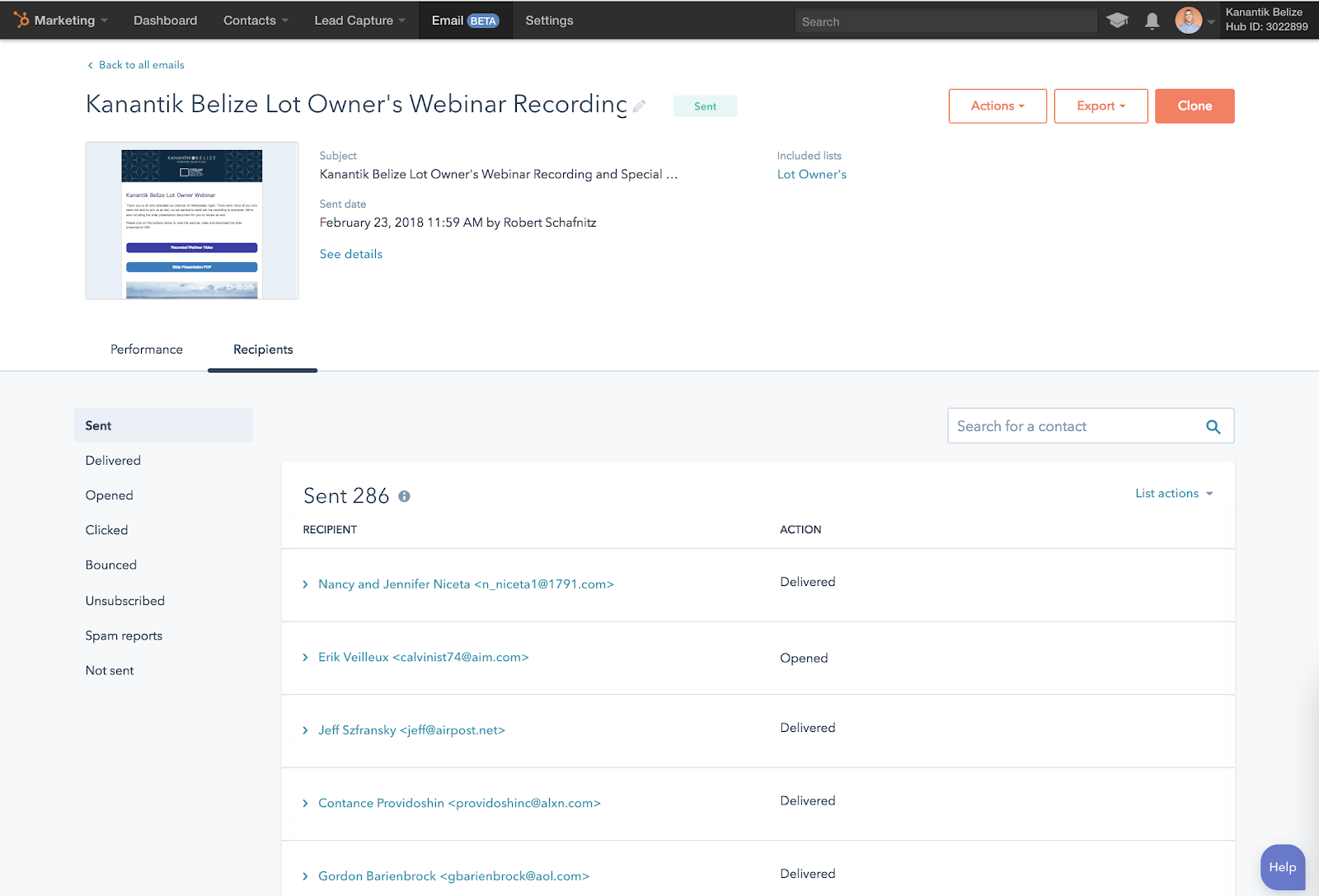This screenshot has width=1319, height=896.
Task: Go to Dashboard in top navigation
Action: pos(165,21)
